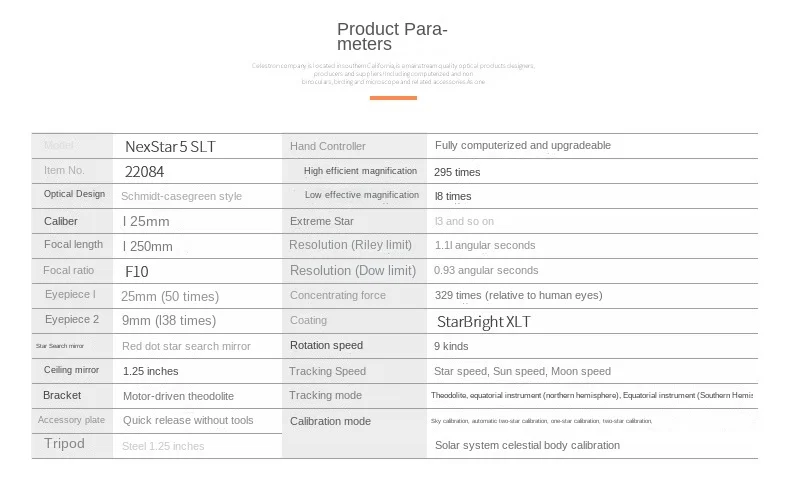Viewport: 790px width, 486px height.
Task: Click the Star speed, Sun speed, Moon speed text
Action: click(x=522, y=371)
